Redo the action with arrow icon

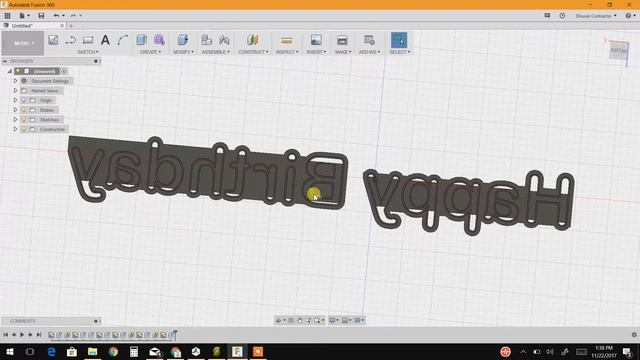tap(73, 16)
